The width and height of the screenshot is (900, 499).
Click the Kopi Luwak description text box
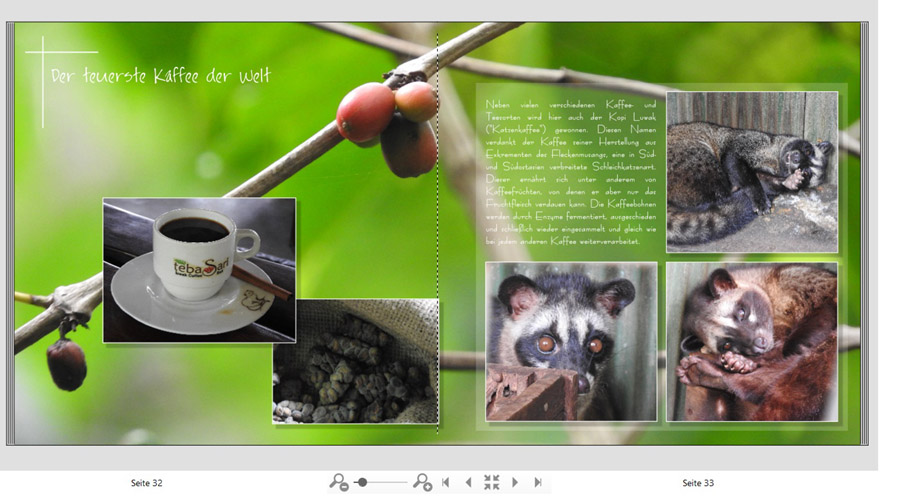(571, 172)
